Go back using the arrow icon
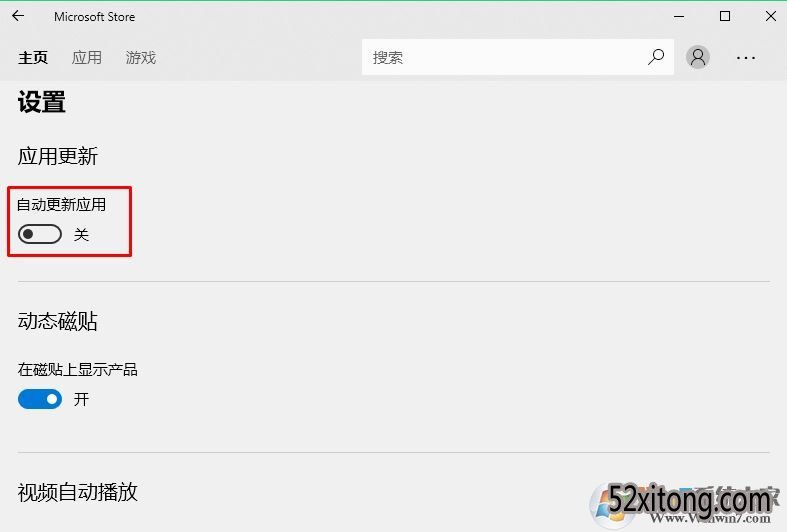 18,16
